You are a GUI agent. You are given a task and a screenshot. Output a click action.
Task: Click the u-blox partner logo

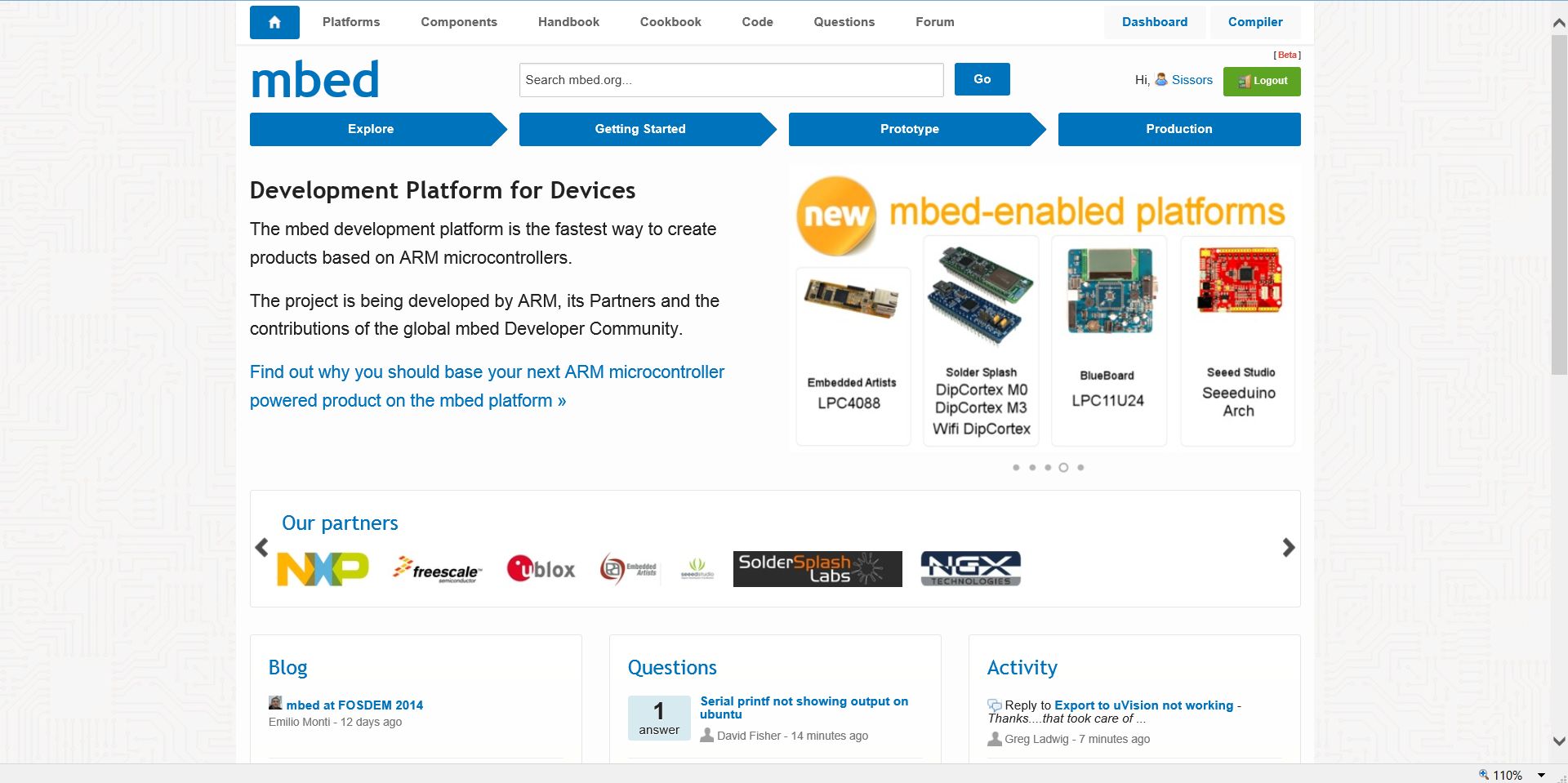pos(541,569)
